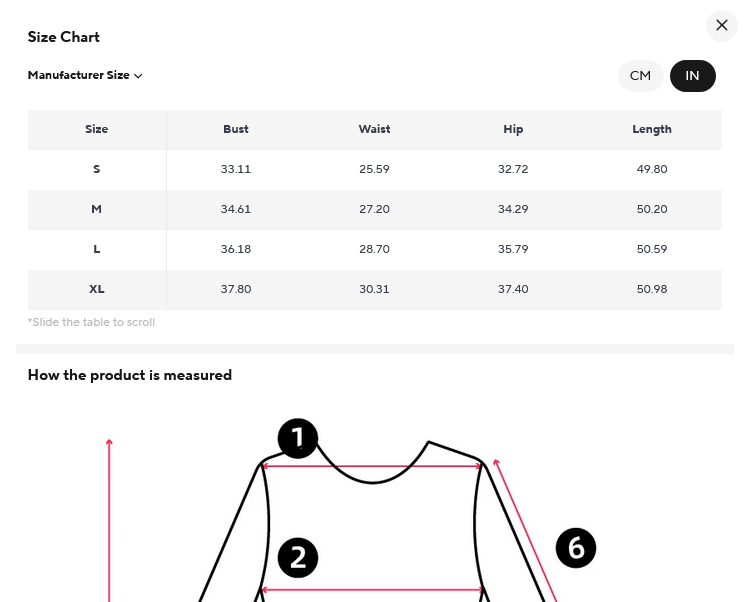The image size is (750, 602).
Task: Click the number 2 measurement marker
Action: tap(298, 557)
